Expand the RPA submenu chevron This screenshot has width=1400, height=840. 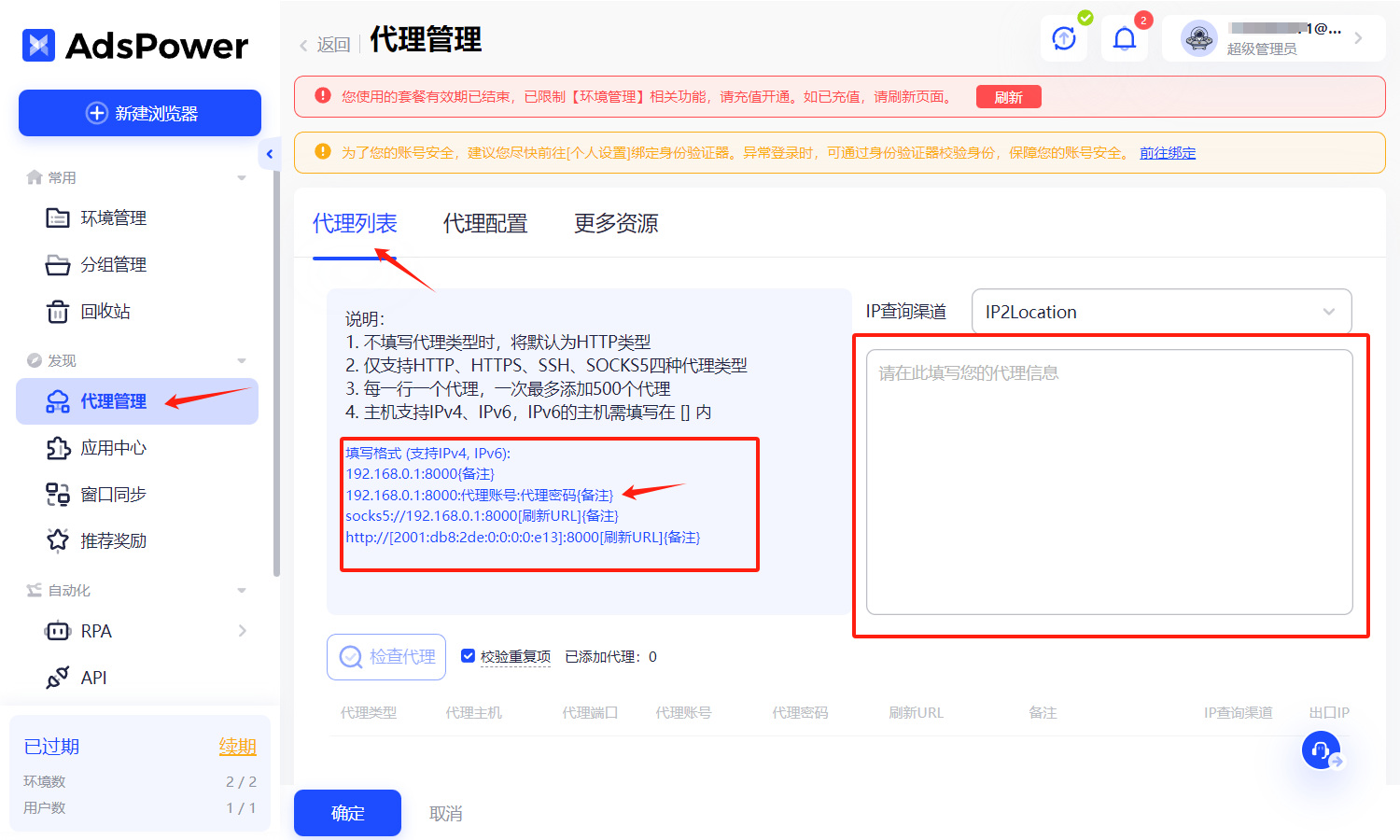pos(243,631)
